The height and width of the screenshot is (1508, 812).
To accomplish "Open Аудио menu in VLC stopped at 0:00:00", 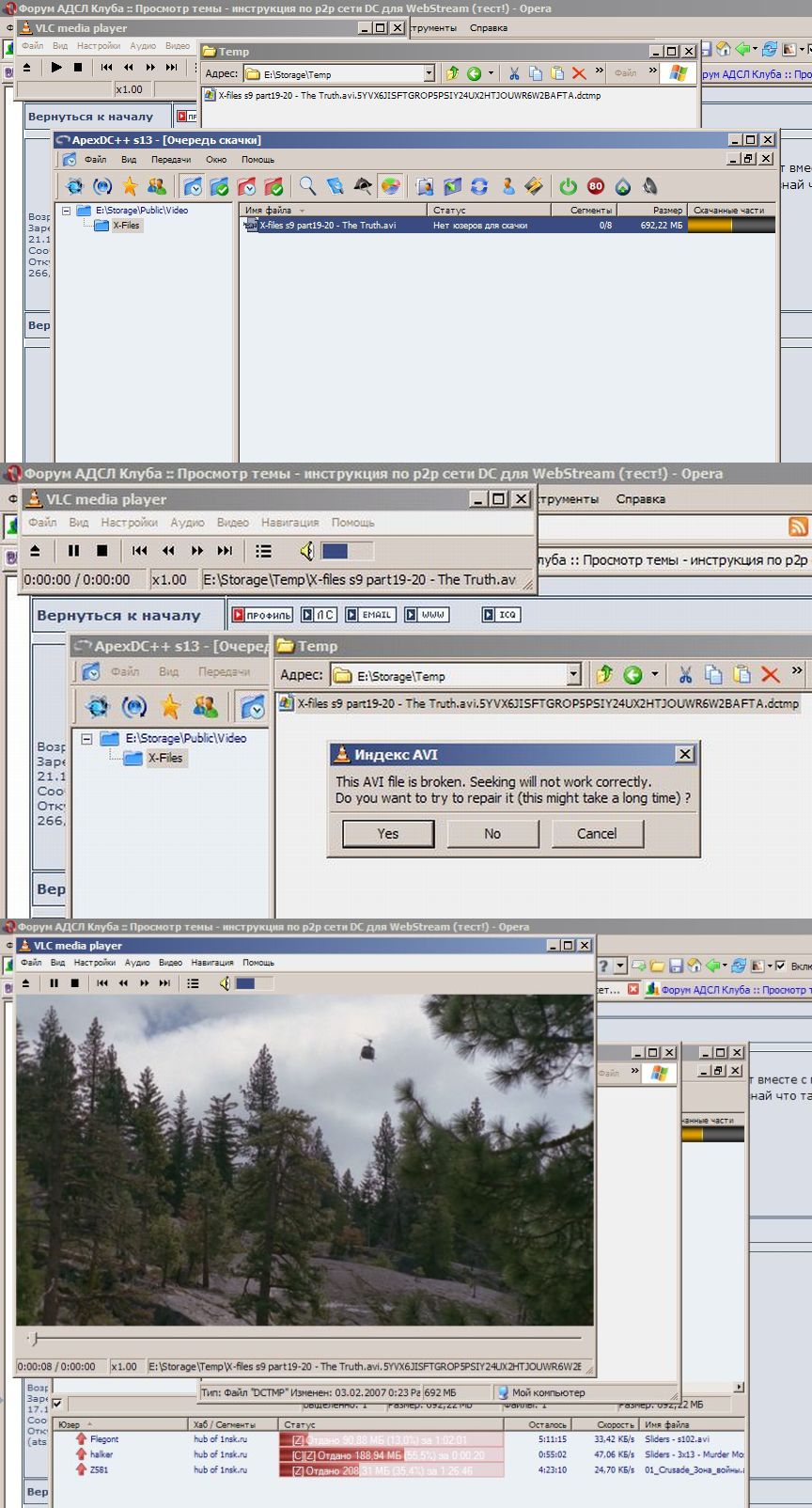I will [187, 523].
